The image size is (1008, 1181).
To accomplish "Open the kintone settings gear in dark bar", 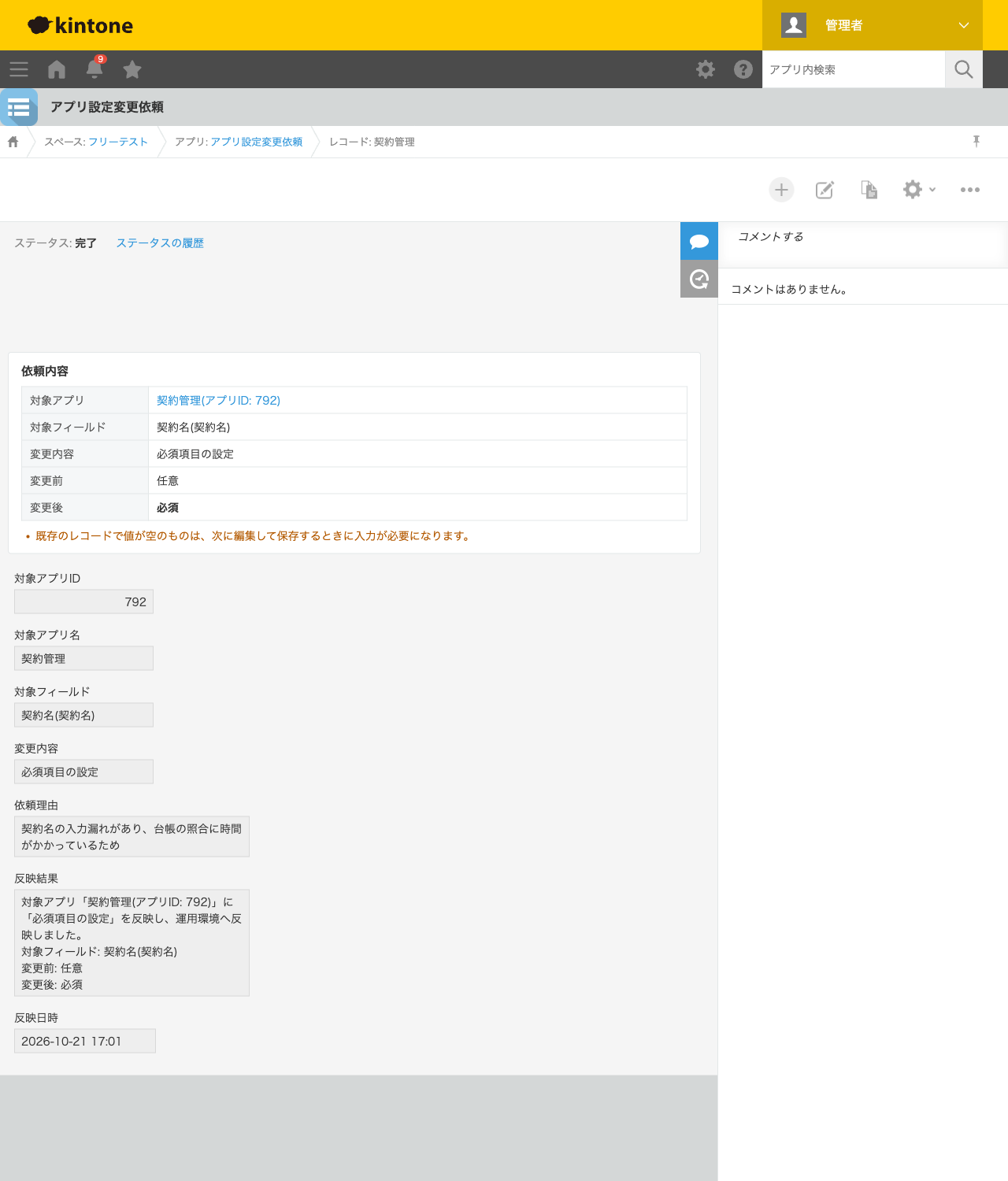I will tap(706, 69).
